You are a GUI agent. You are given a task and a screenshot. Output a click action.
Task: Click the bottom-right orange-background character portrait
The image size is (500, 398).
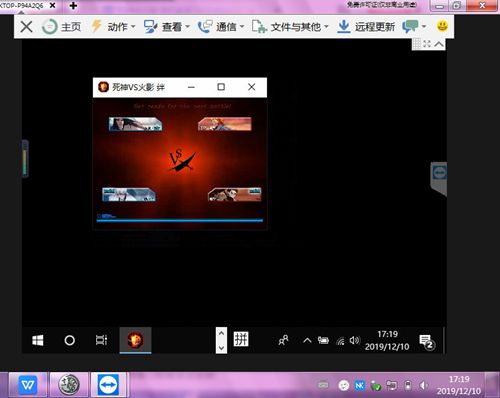(x=234, y=195)
